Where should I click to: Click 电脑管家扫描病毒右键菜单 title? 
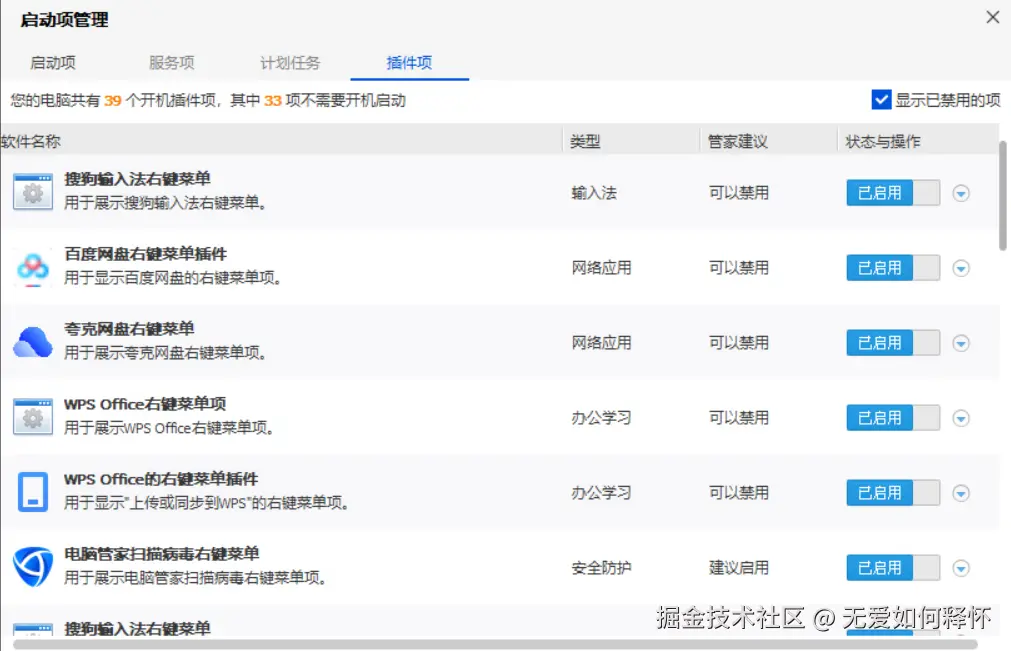click(161, 553)
